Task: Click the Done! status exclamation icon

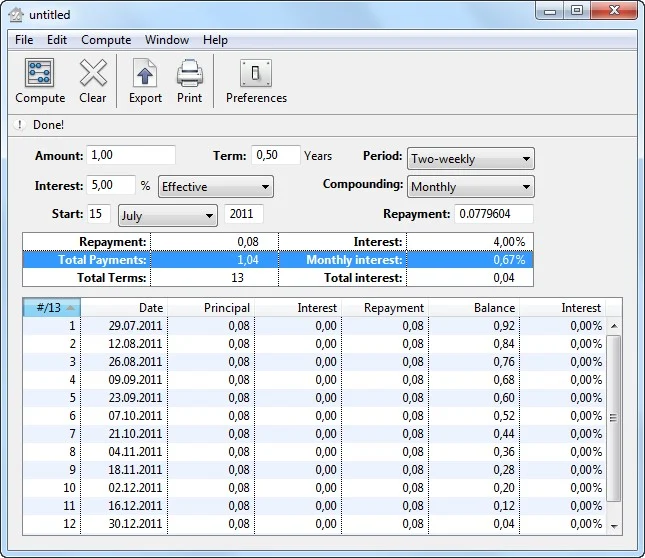Action: pos(19,124)
